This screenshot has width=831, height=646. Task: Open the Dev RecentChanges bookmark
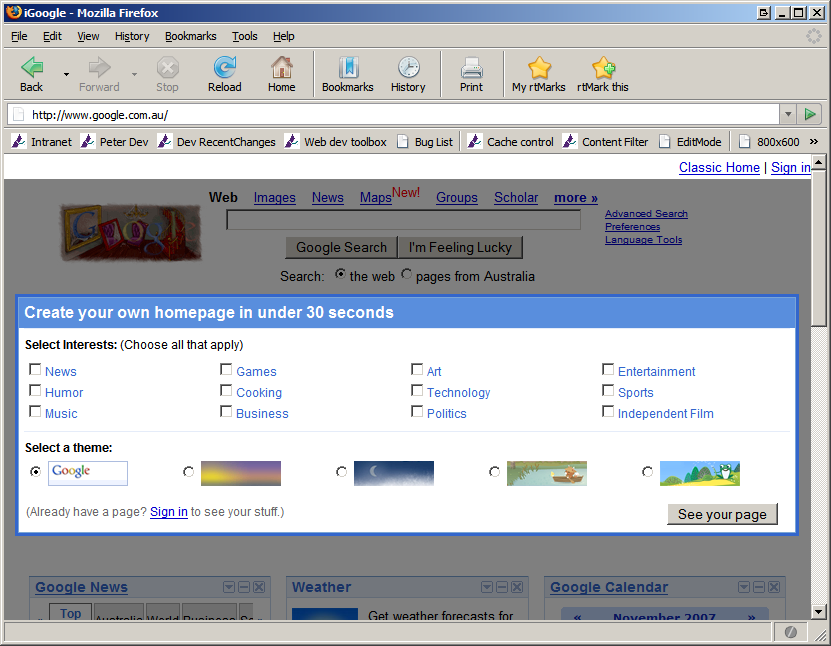tap(217, 141)
